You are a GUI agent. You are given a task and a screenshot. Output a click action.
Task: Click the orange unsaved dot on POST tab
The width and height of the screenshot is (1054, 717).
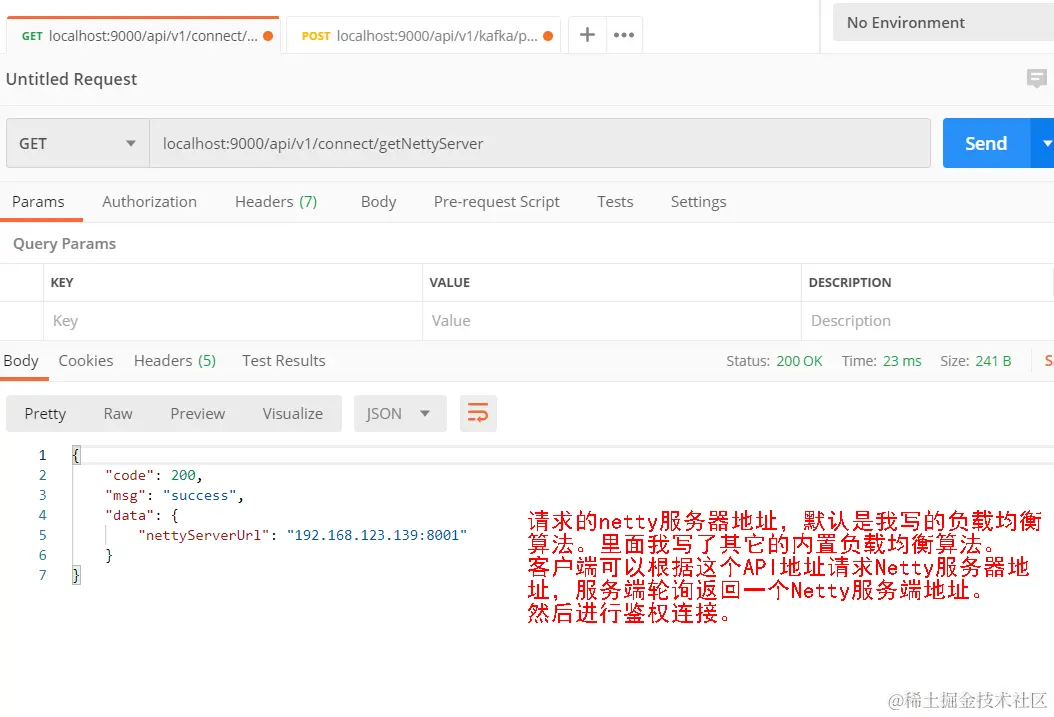coord(548,36)
